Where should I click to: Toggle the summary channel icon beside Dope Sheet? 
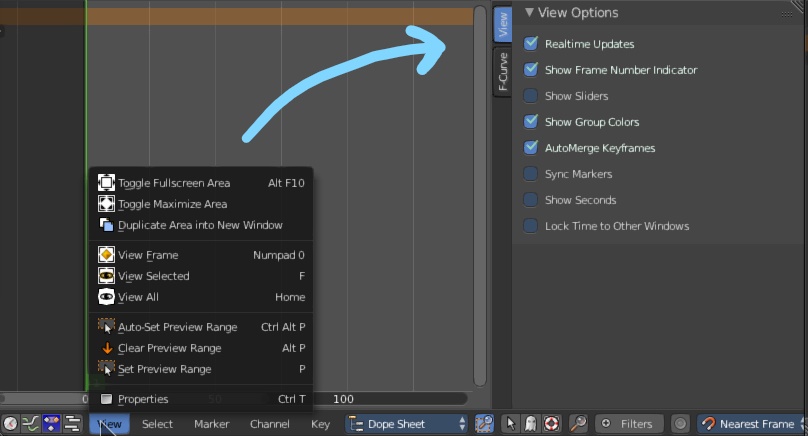pos(484,424)
